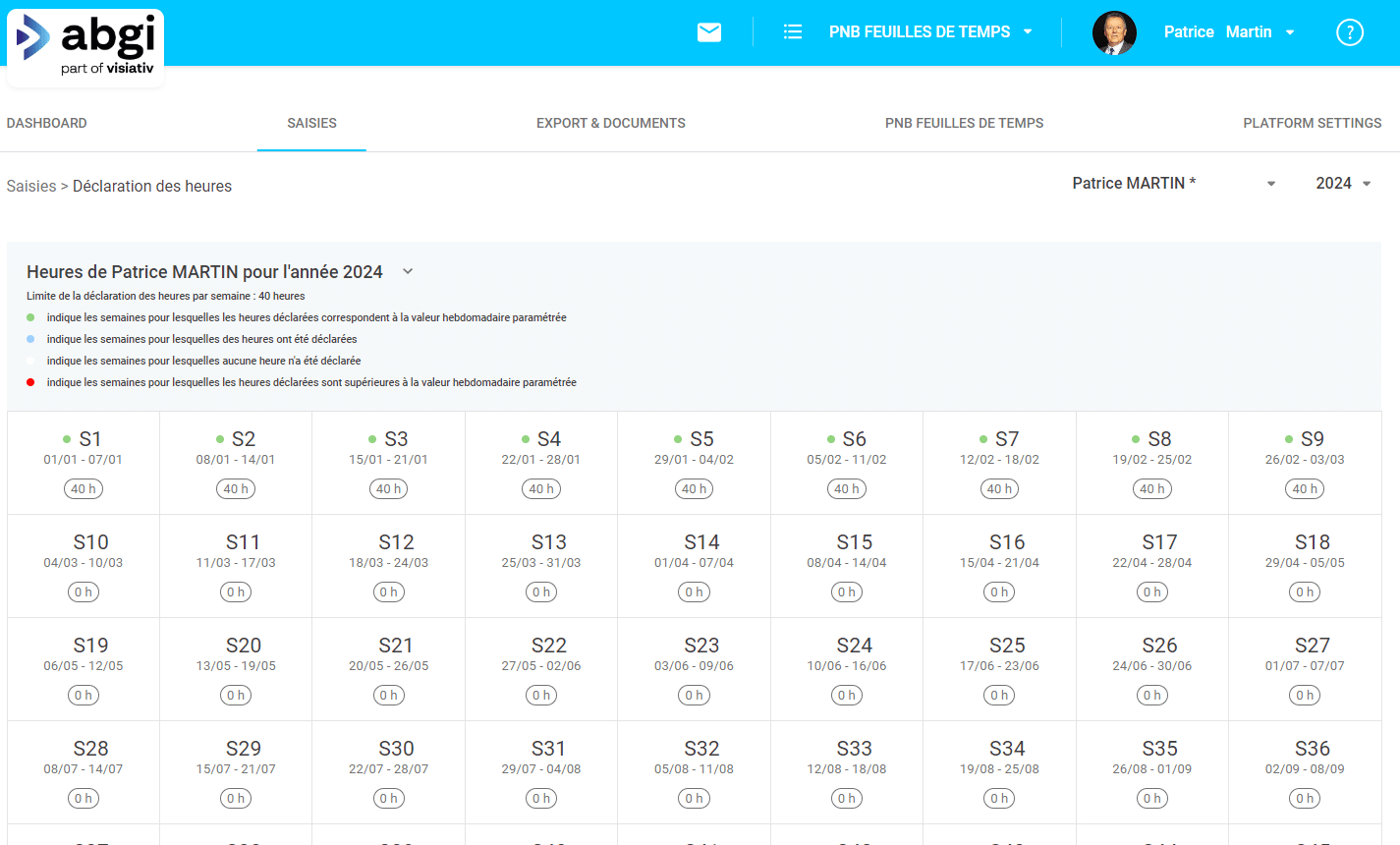Select week S3 cell
This screenshot has width=1400, height=845.
[389, 463]
